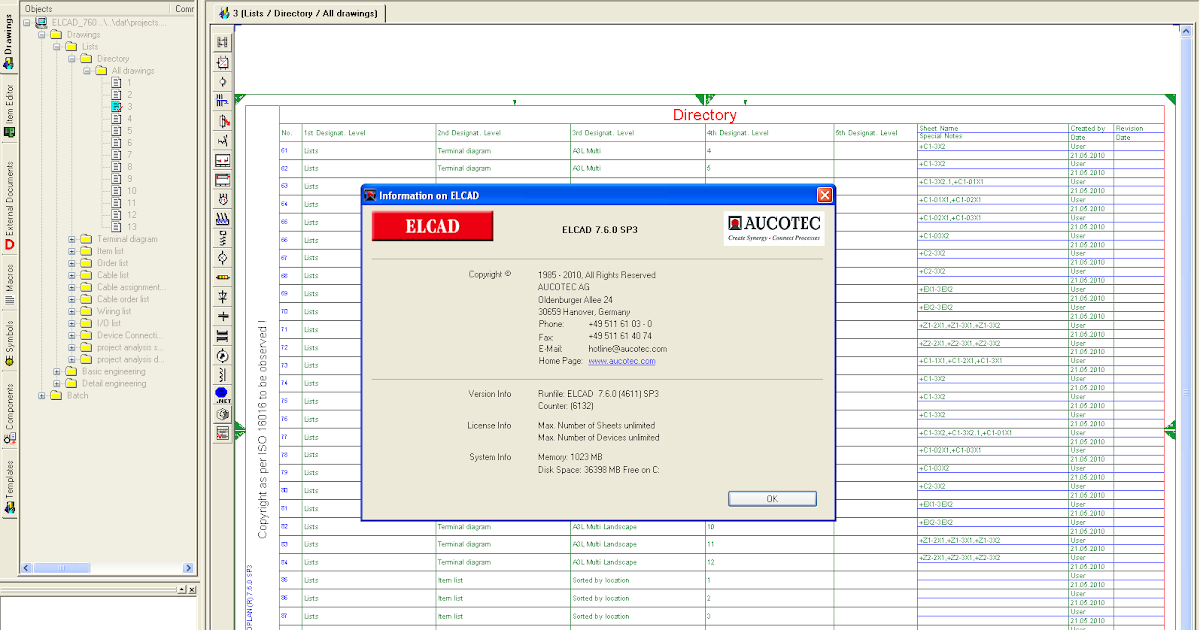This screenshot has height=630, width=1200.
Task: Expand the Detail engineering folder
Action: tap(57, 383)
